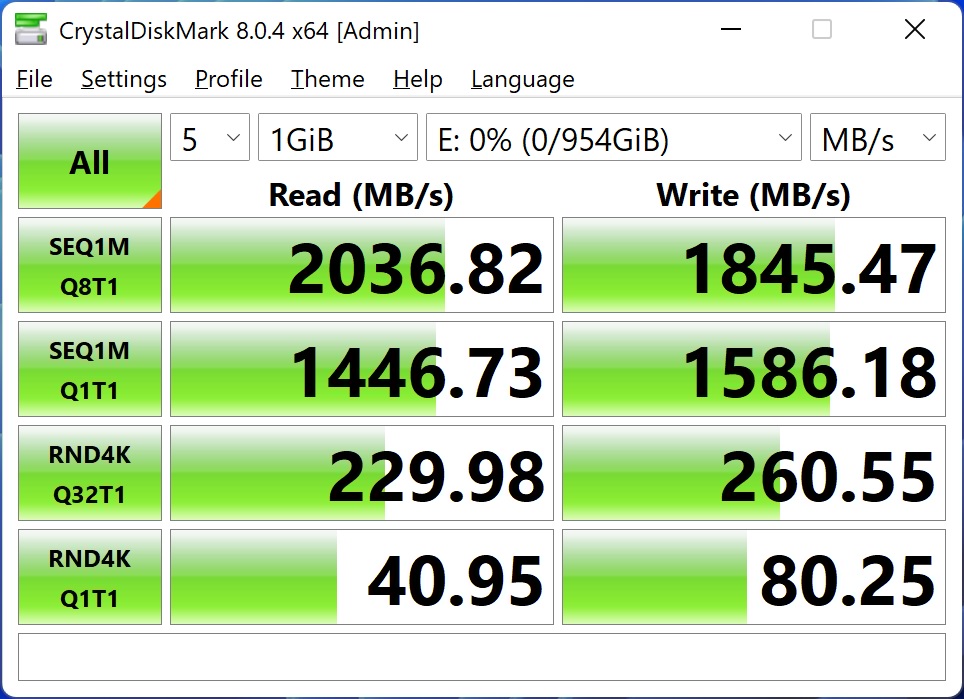Screen dimensions: 964x699
Task: Open the Settings menu
Action: pyautogui.click(x=124, y=79)
